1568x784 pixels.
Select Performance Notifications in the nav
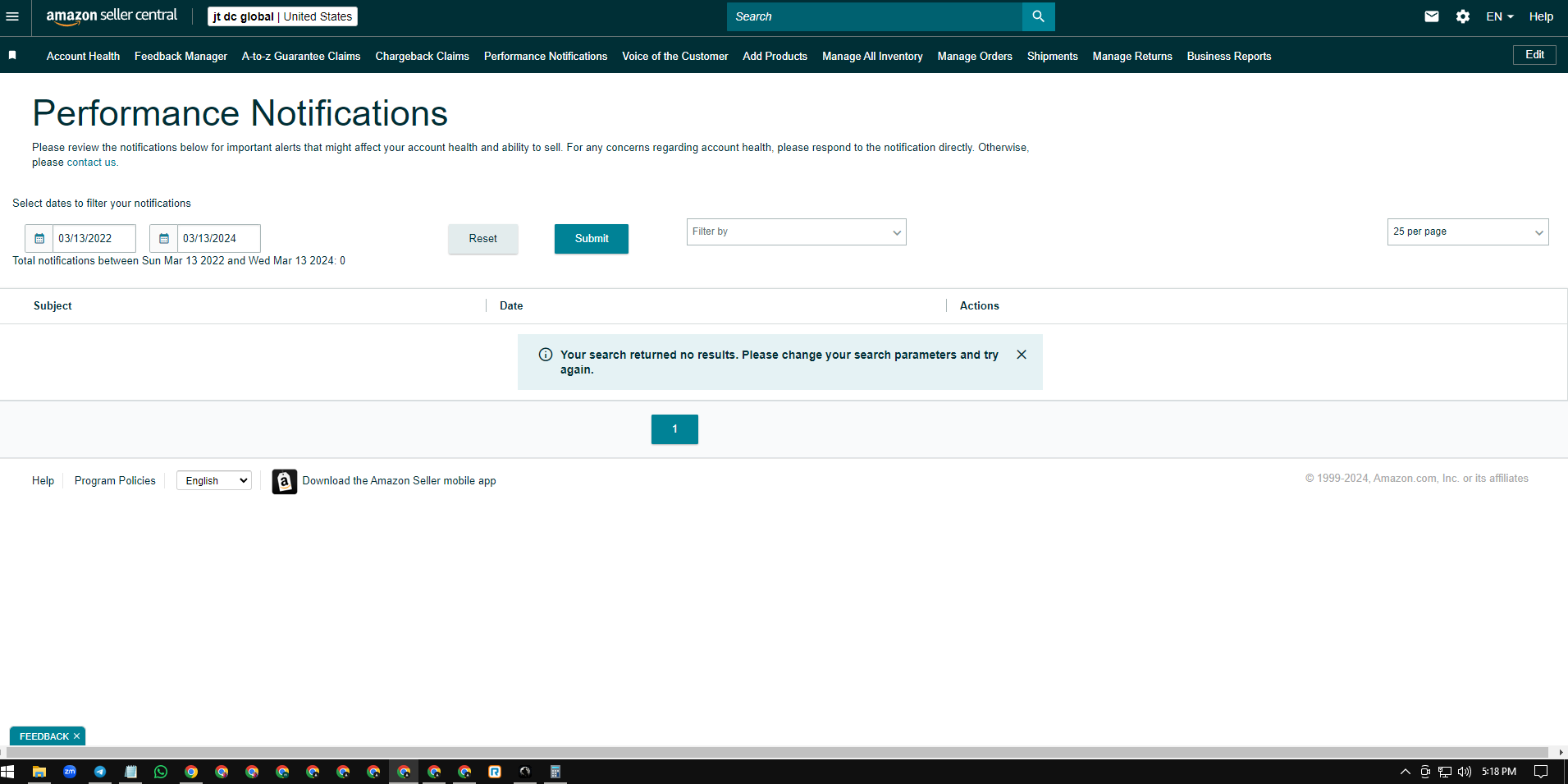(x=546, y=56)
